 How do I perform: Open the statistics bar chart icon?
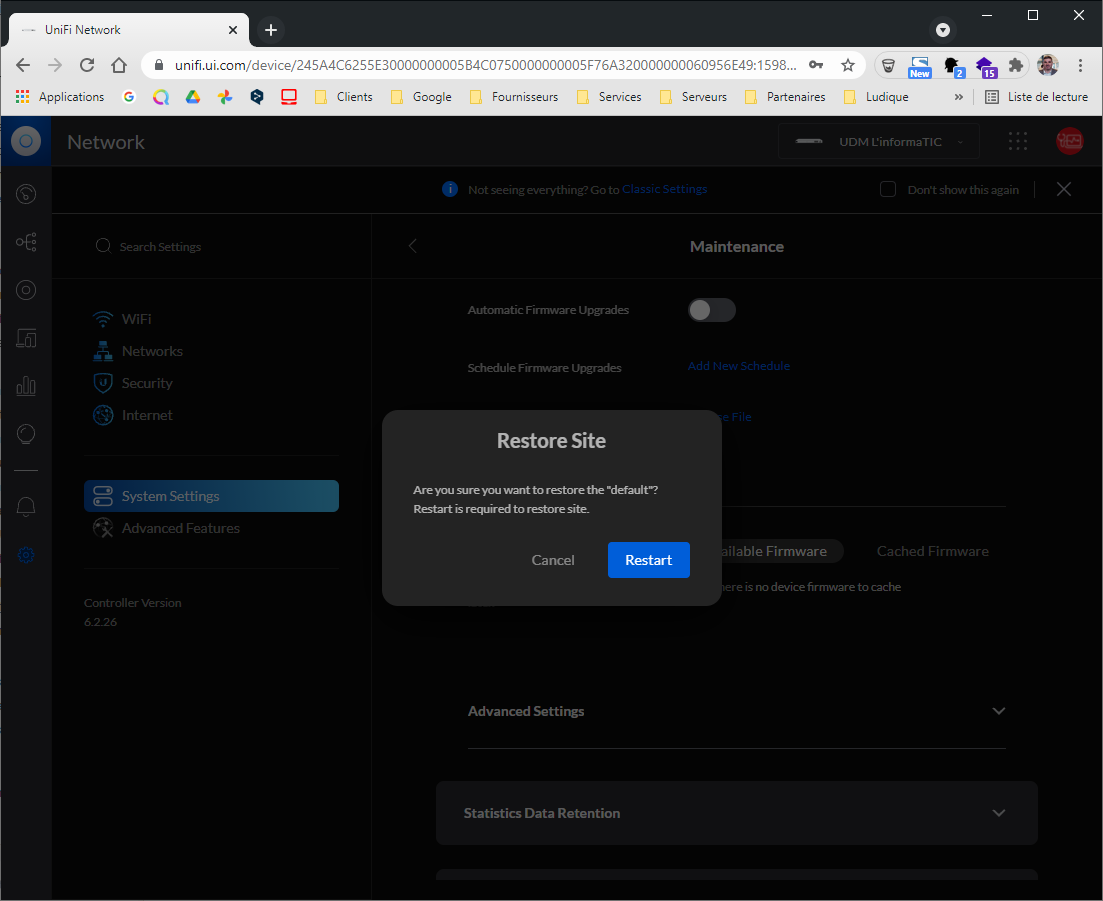26,386
